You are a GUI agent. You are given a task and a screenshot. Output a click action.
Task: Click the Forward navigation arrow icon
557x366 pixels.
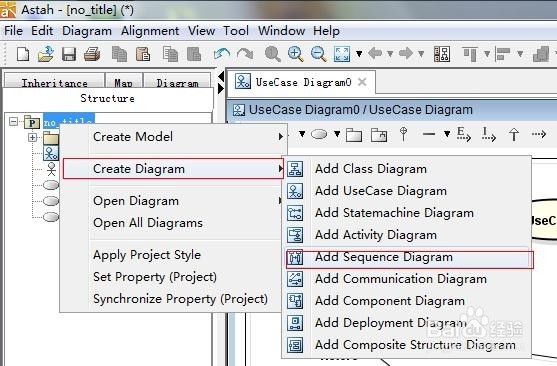coord(406,54)
